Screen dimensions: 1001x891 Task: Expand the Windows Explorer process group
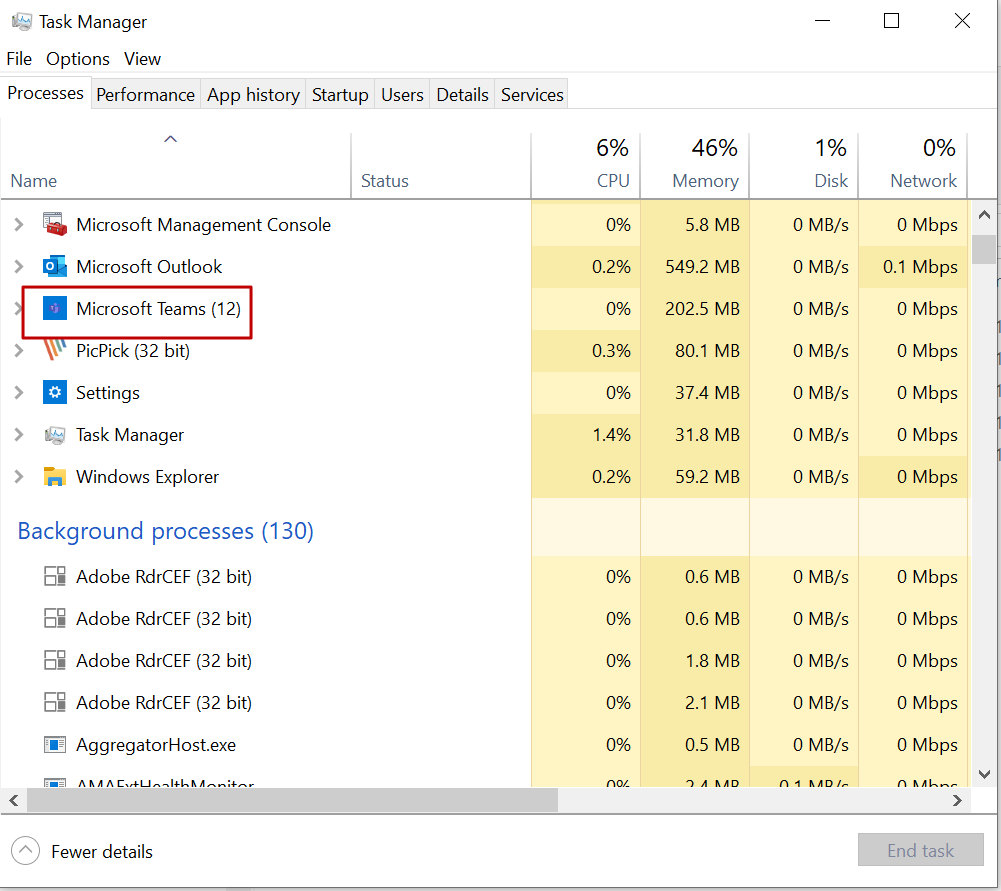(19, 477)
